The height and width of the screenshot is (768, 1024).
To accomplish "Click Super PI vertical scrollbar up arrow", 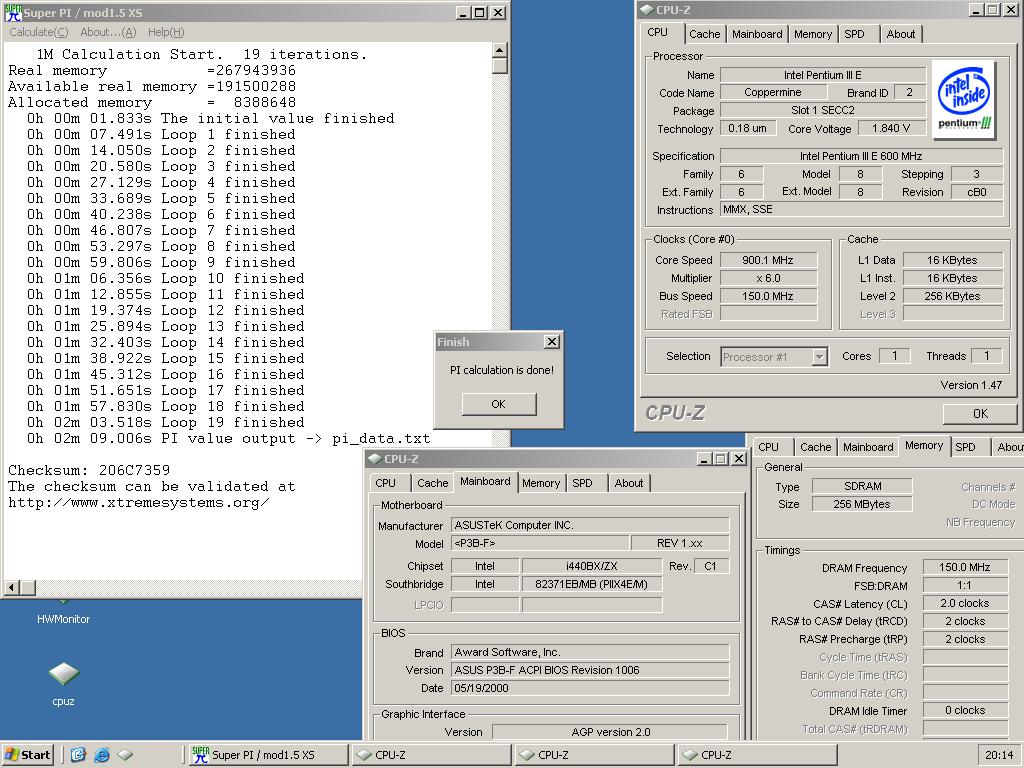I will point(500,50).
